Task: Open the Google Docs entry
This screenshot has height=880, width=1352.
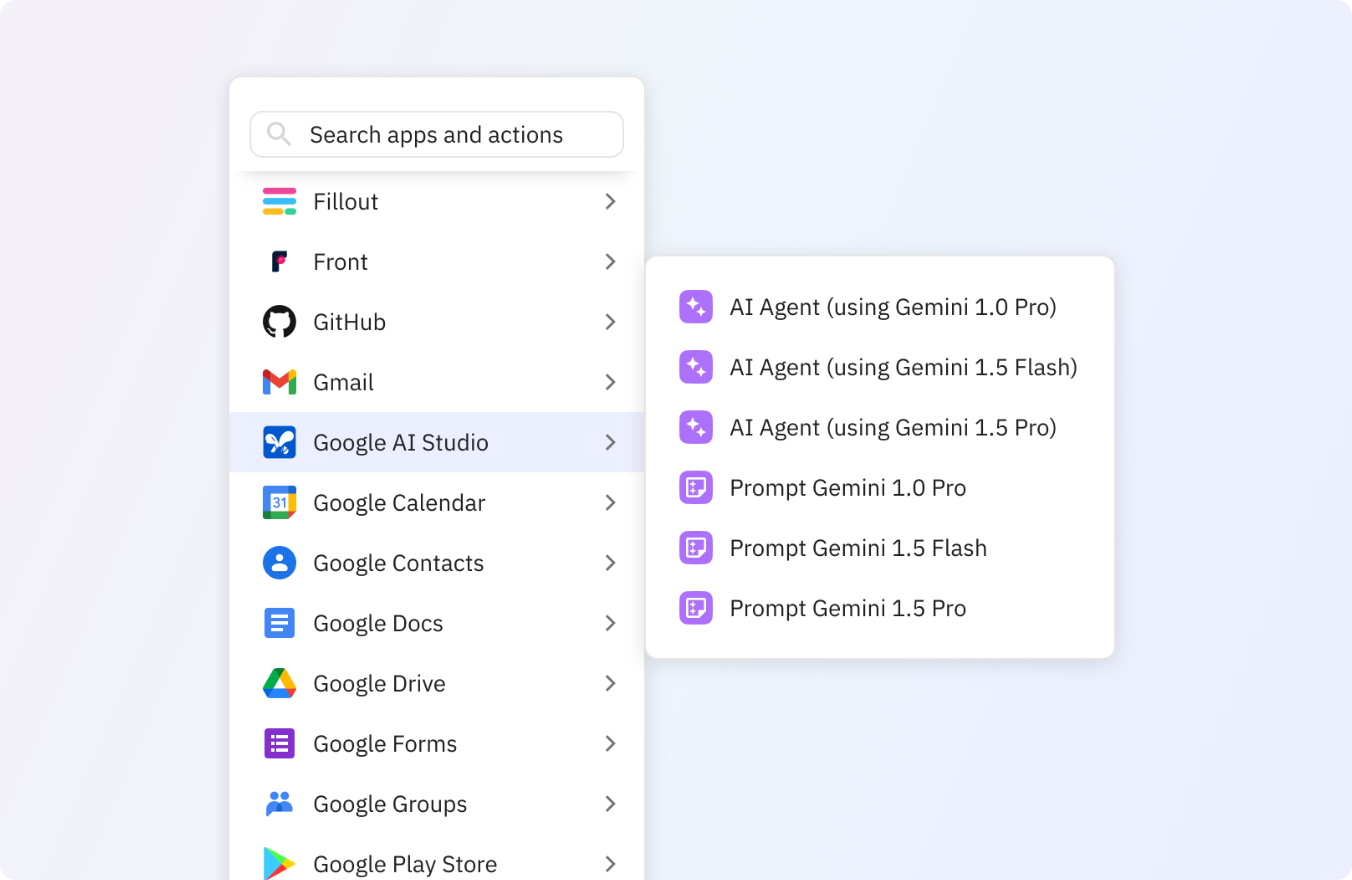Action: tap(437, 623)
